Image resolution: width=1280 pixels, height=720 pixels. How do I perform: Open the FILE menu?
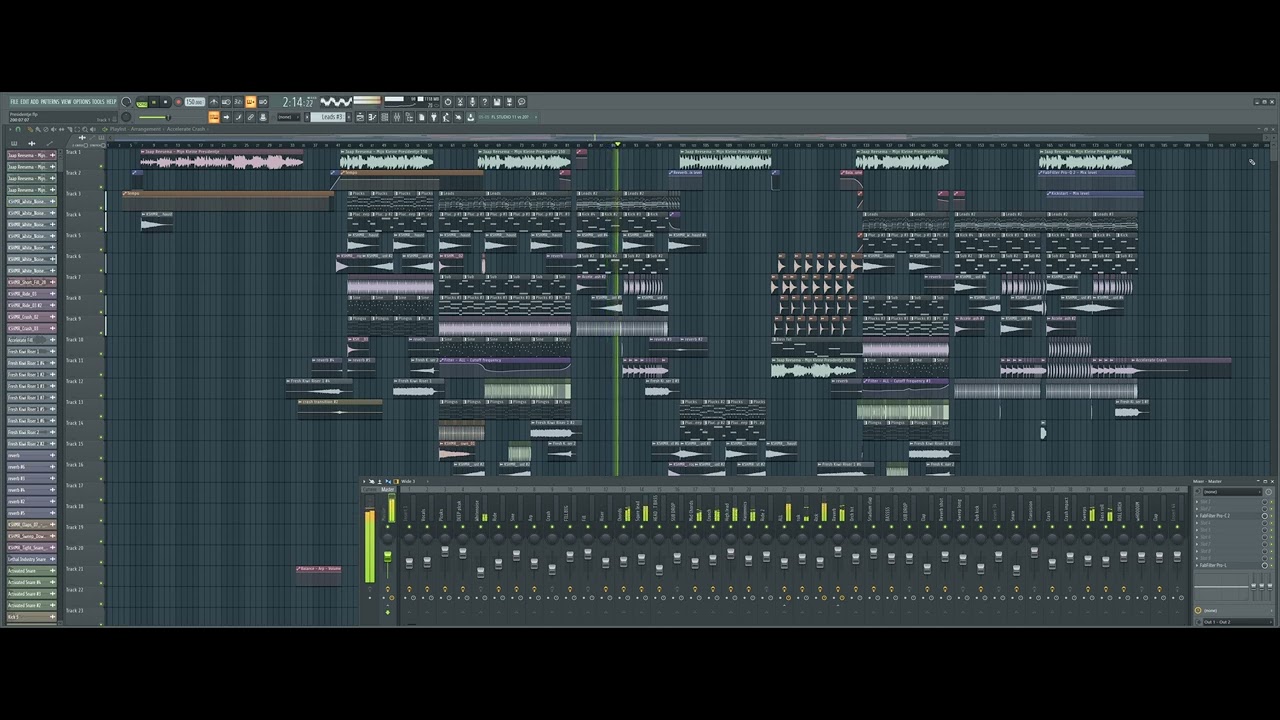click(14, 102)
